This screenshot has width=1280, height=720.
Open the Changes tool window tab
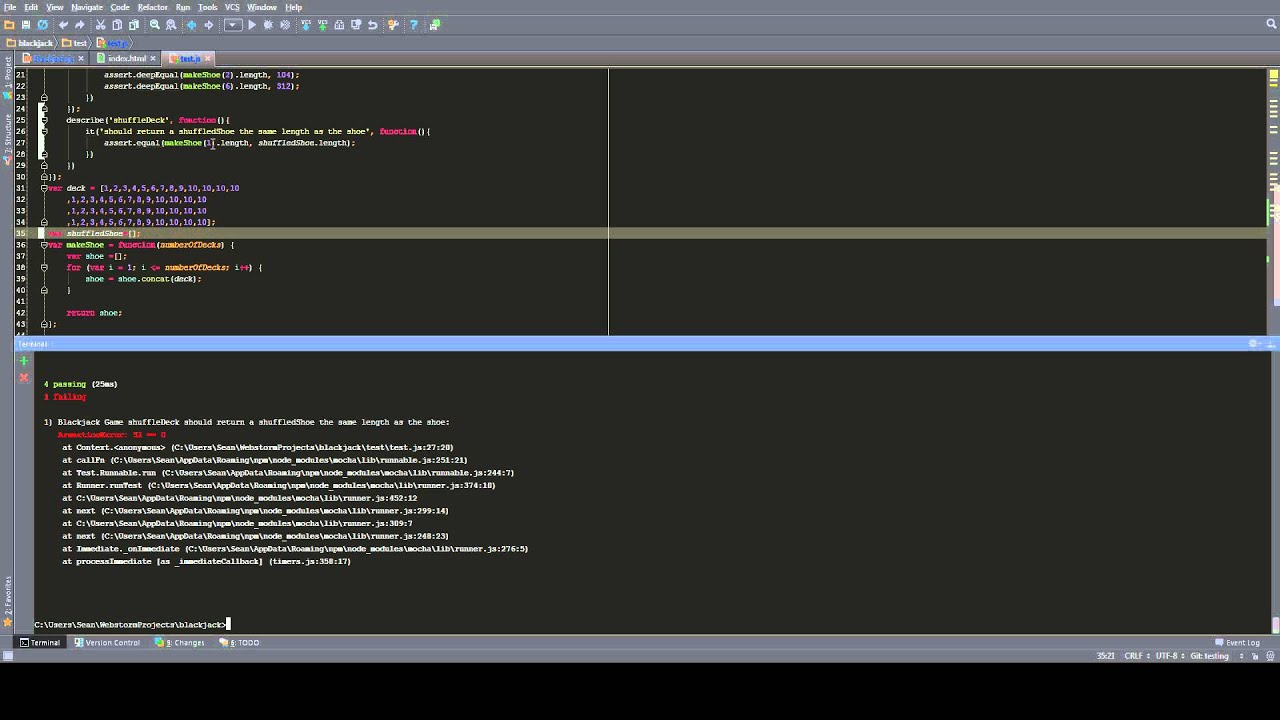point(180,643)
